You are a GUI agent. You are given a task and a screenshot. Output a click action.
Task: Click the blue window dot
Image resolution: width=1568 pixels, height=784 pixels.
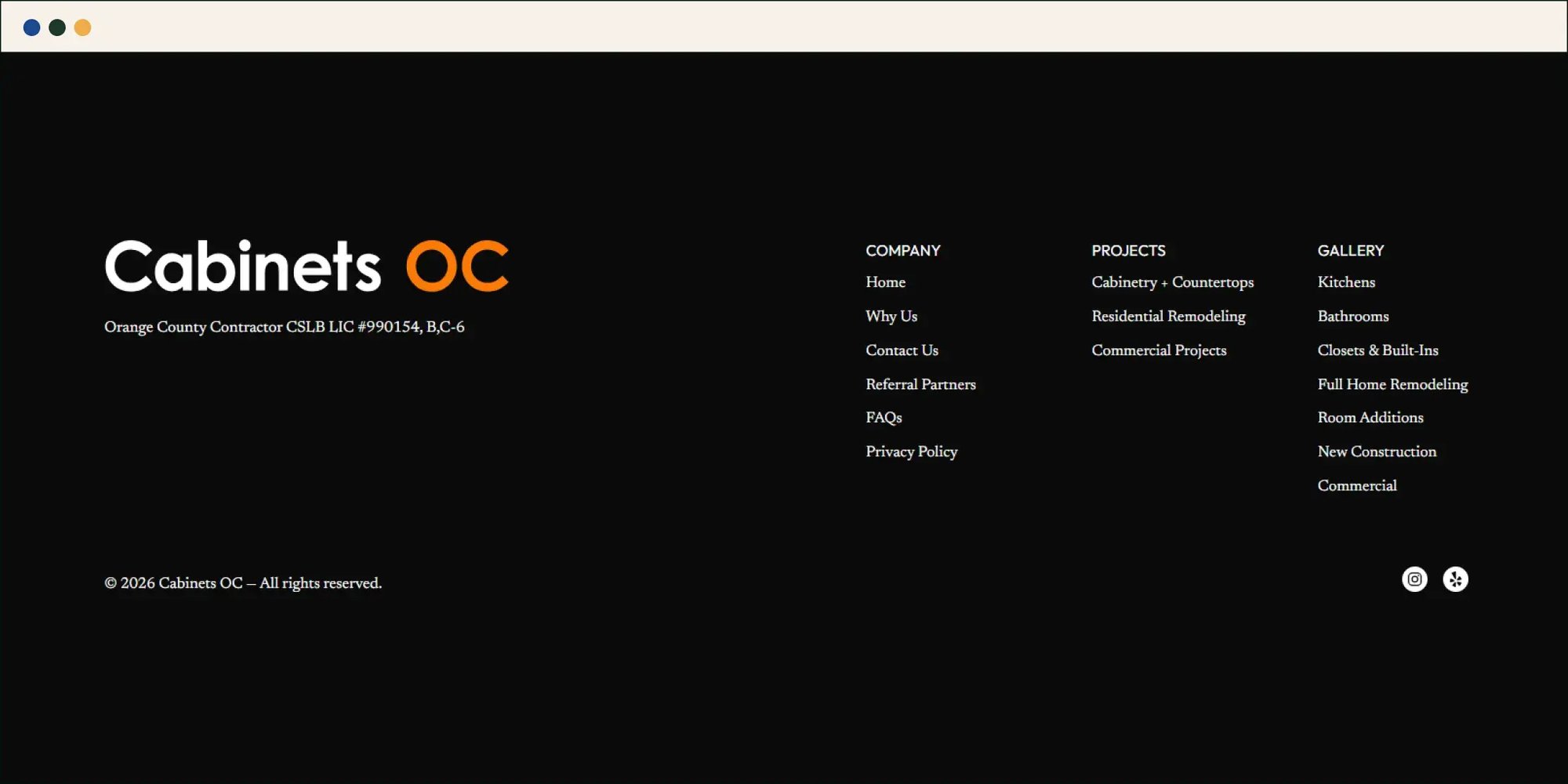(32, 27)
